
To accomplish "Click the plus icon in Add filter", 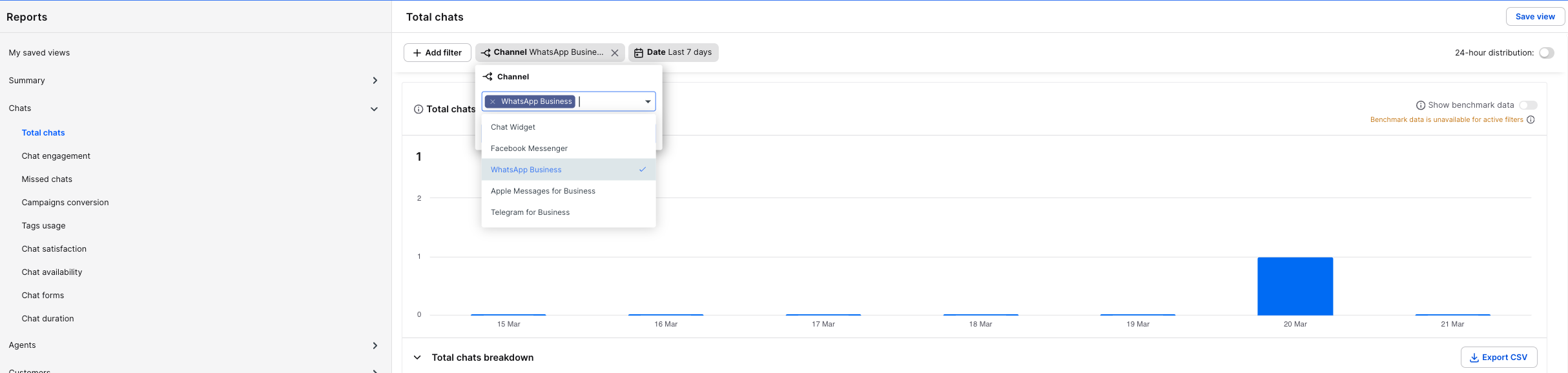I will [x=417, y=53].
